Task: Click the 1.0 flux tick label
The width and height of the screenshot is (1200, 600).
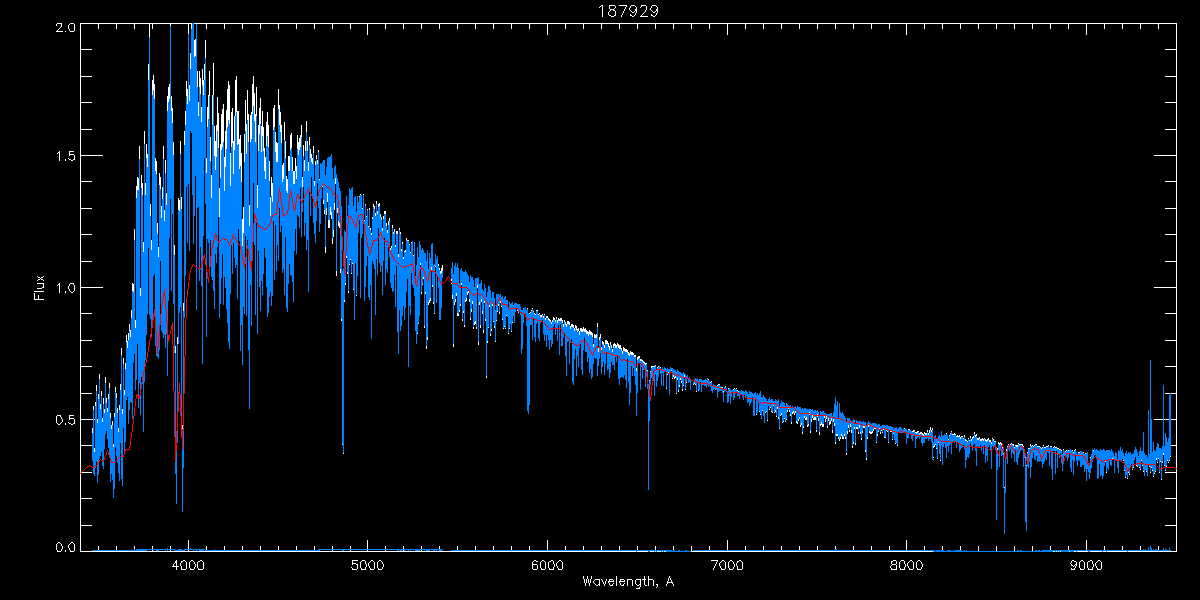Action: point(63,288)
